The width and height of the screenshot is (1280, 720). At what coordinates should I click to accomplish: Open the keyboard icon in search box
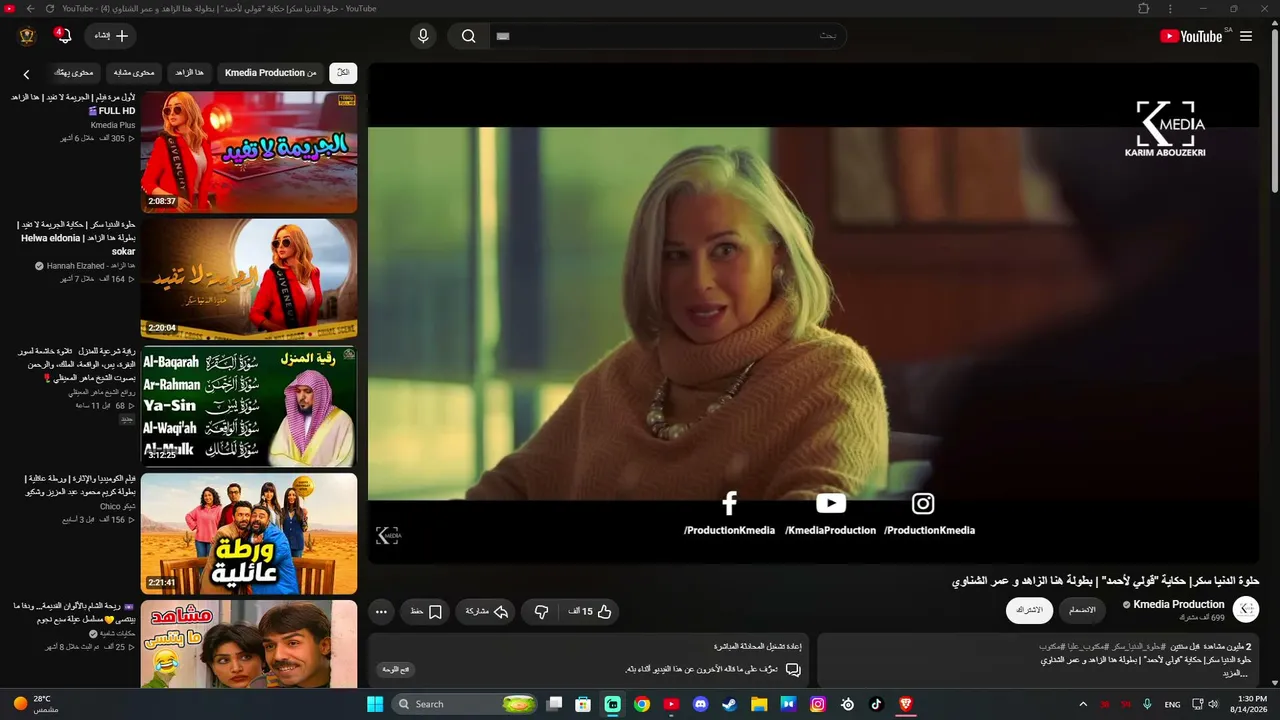pyautogui.click(x=503, y=36)
